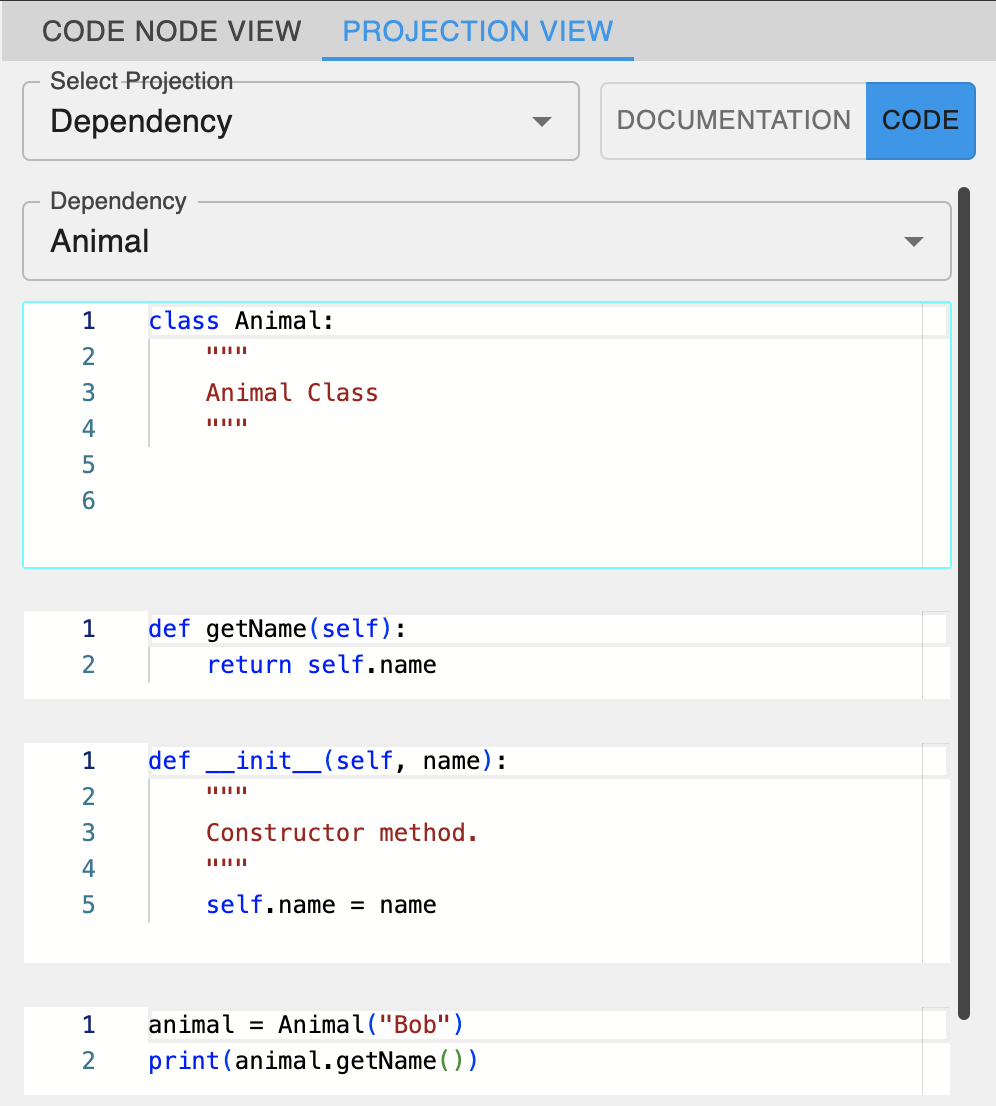Click the vertical scrollbar of the panel

pos(964,600)
